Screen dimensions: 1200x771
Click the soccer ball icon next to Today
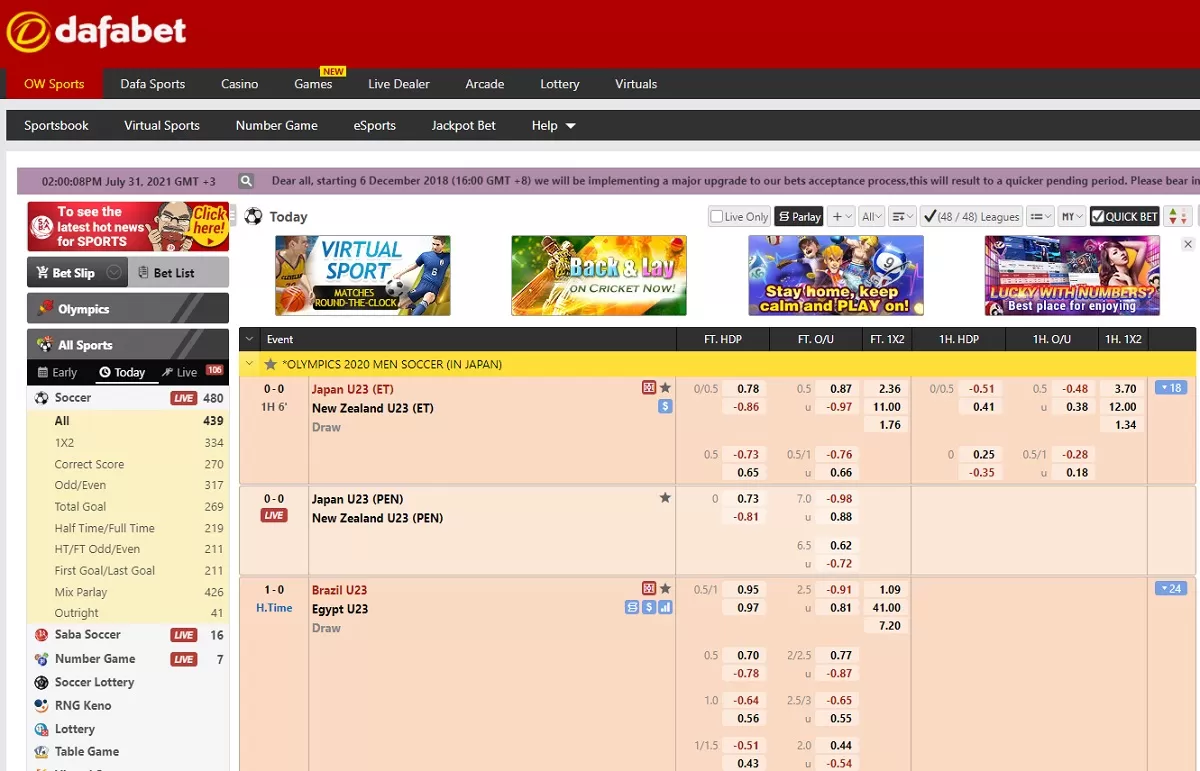click(253, 216)
